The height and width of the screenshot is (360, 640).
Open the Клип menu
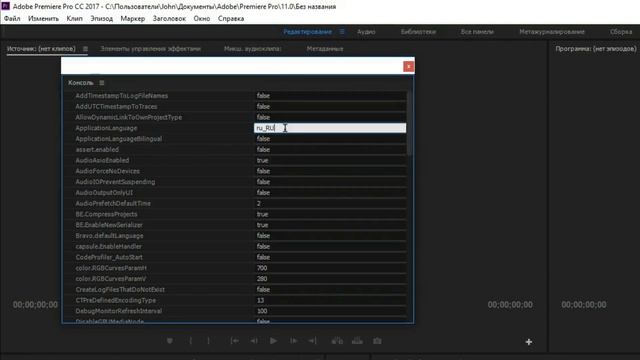(x=74, y=19)
